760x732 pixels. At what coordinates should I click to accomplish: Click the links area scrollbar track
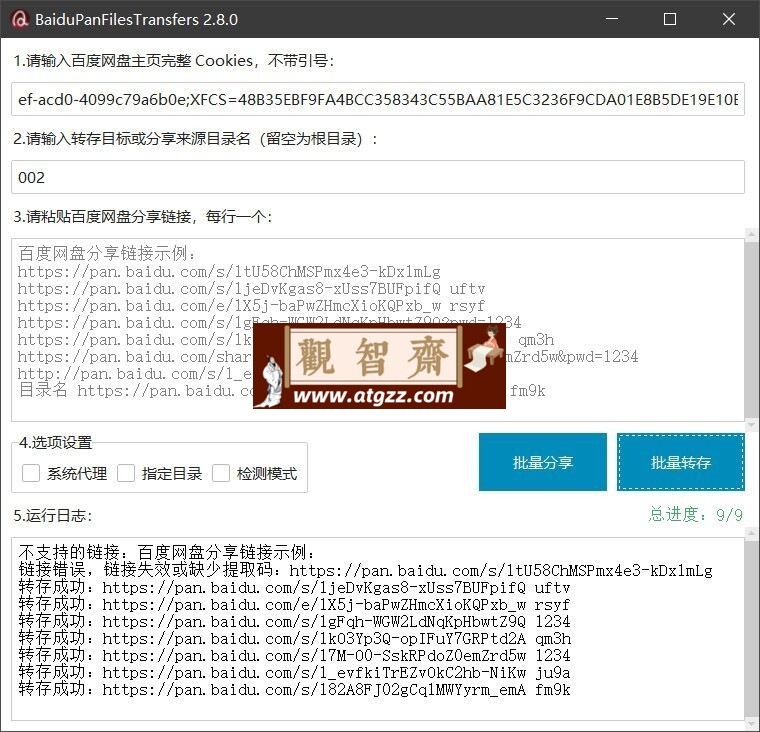[752, 330]
